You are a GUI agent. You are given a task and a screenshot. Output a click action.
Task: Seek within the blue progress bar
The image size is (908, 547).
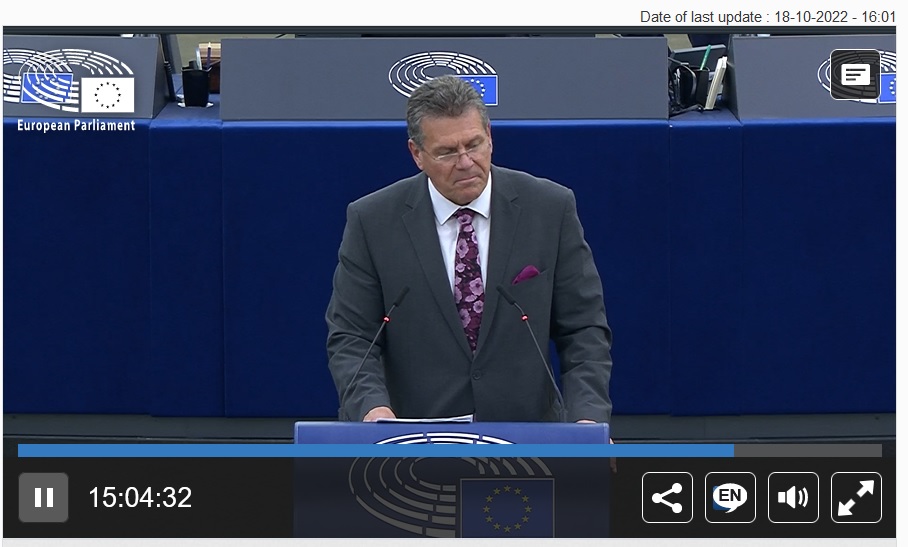(x=376, y=450)
